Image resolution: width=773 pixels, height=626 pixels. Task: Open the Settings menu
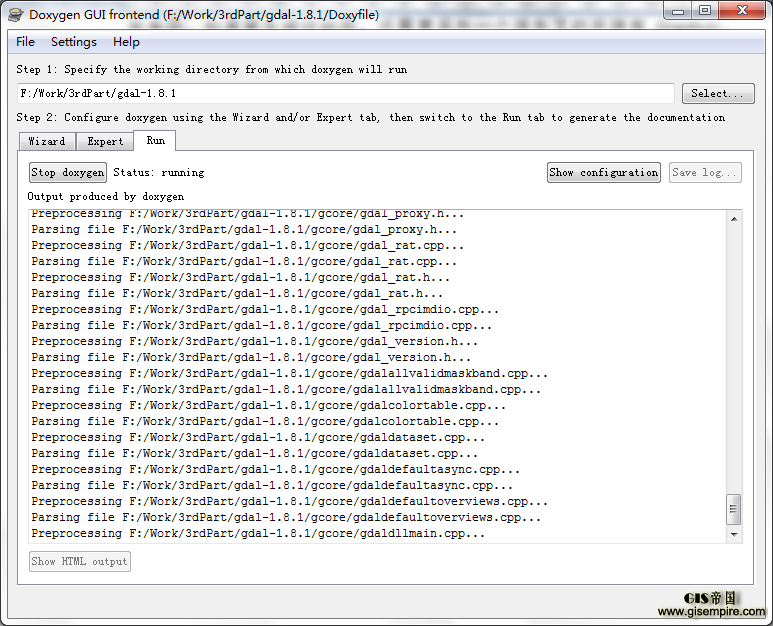(x=73, y=42)
